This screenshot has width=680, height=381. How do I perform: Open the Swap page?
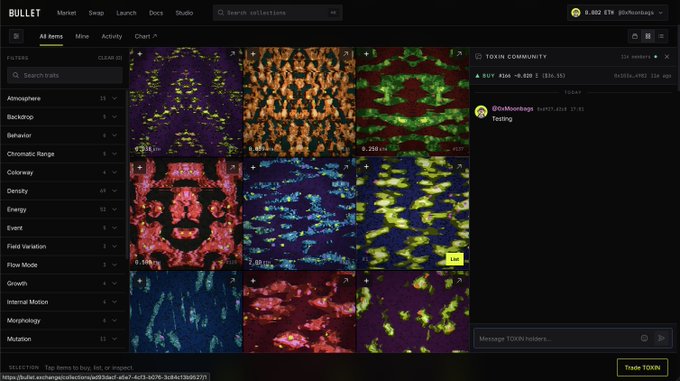tap(96, 13)
